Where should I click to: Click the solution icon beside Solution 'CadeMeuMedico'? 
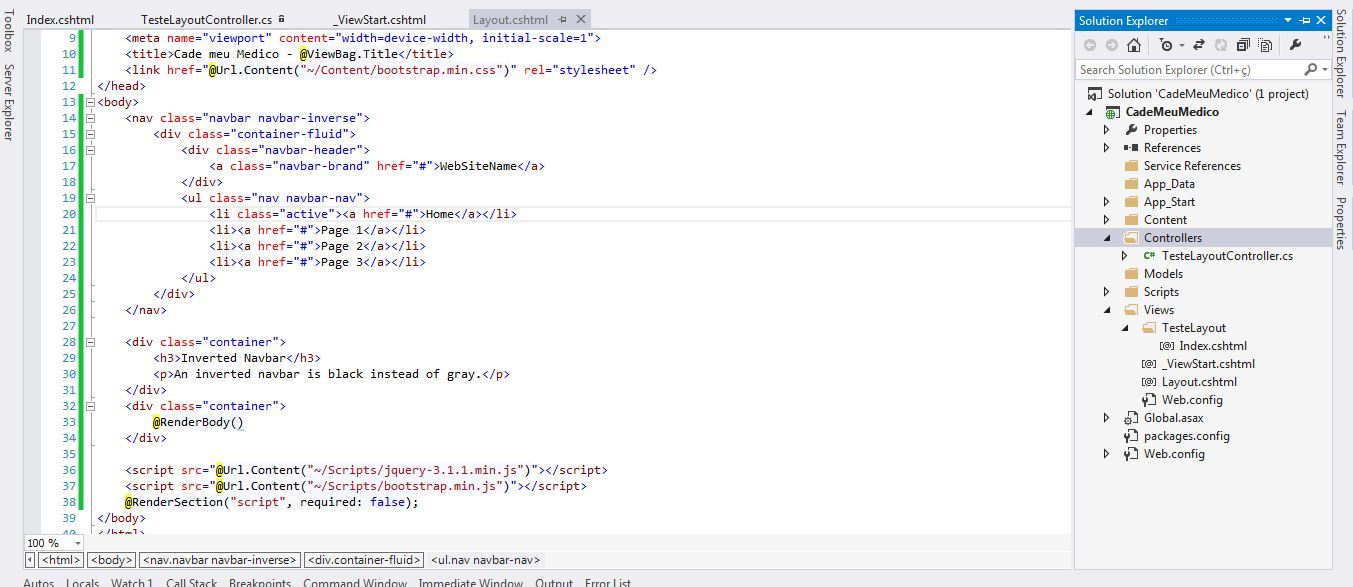[x=1094, y=94]
